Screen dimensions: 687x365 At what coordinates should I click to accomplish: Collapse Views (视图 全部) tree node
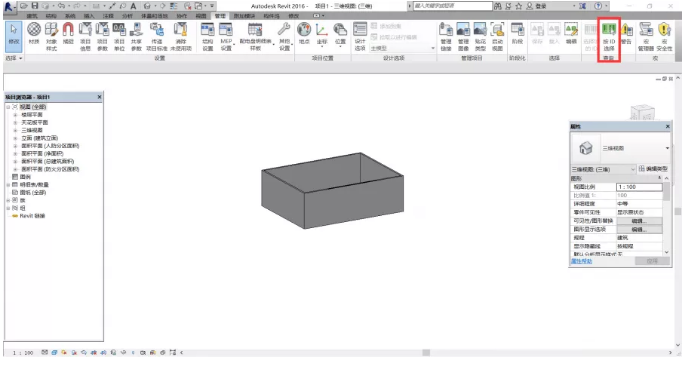[8, 107]
